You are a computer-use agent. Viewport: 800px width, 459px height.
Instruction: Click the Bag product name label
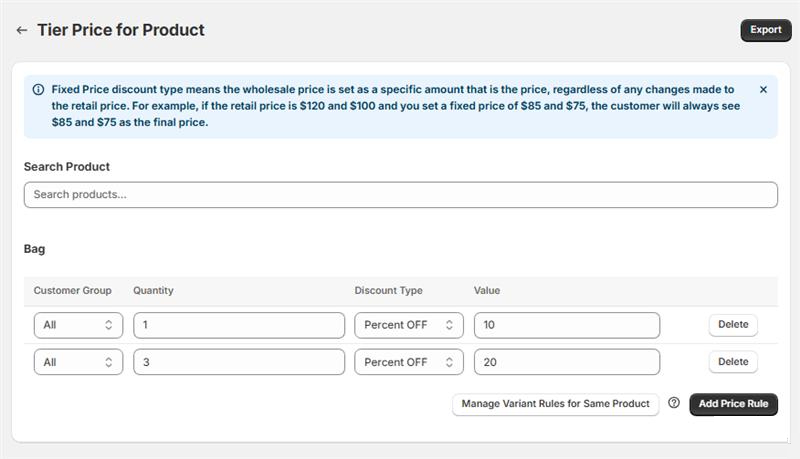pos(35,249)
